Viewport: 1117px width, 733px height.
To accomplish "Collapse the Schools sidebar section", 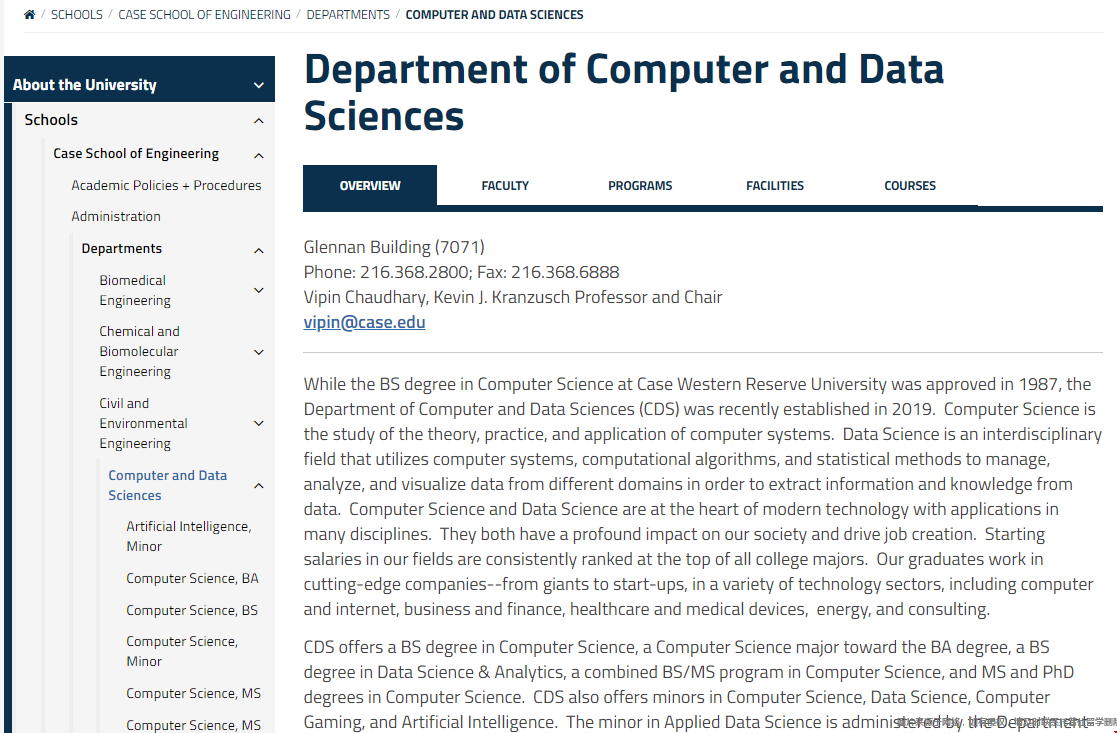I will coord(259,121).
